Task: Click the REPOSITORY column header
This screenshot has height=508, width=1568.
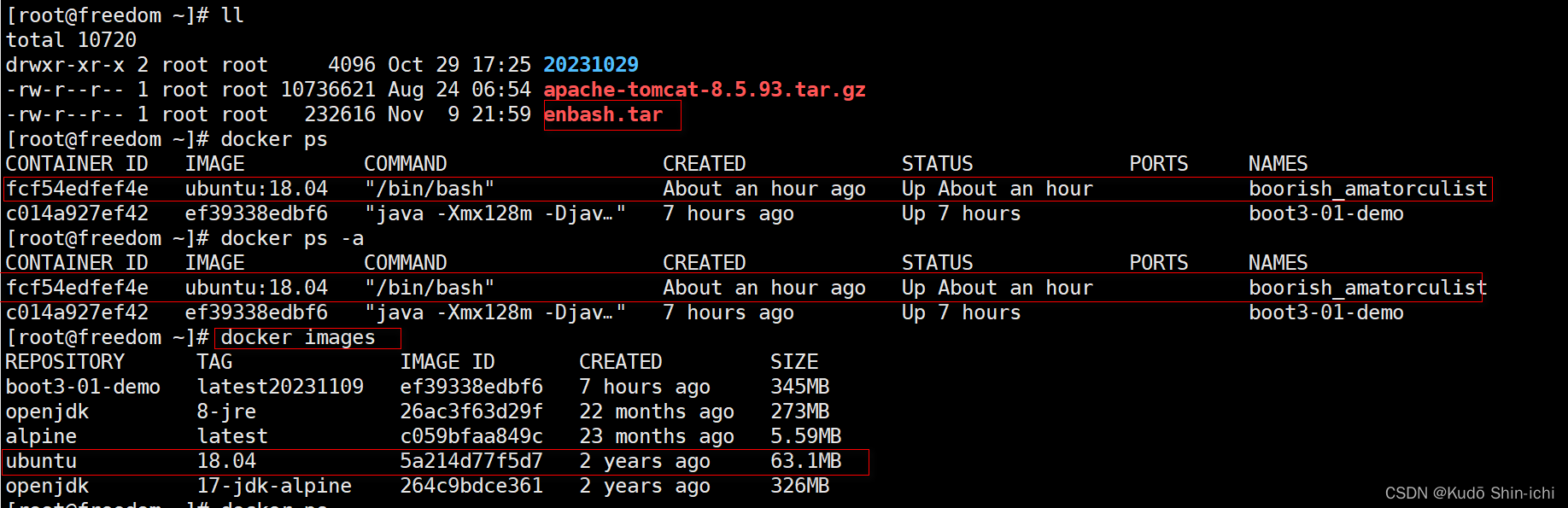Action: click(x=65, y=362)
